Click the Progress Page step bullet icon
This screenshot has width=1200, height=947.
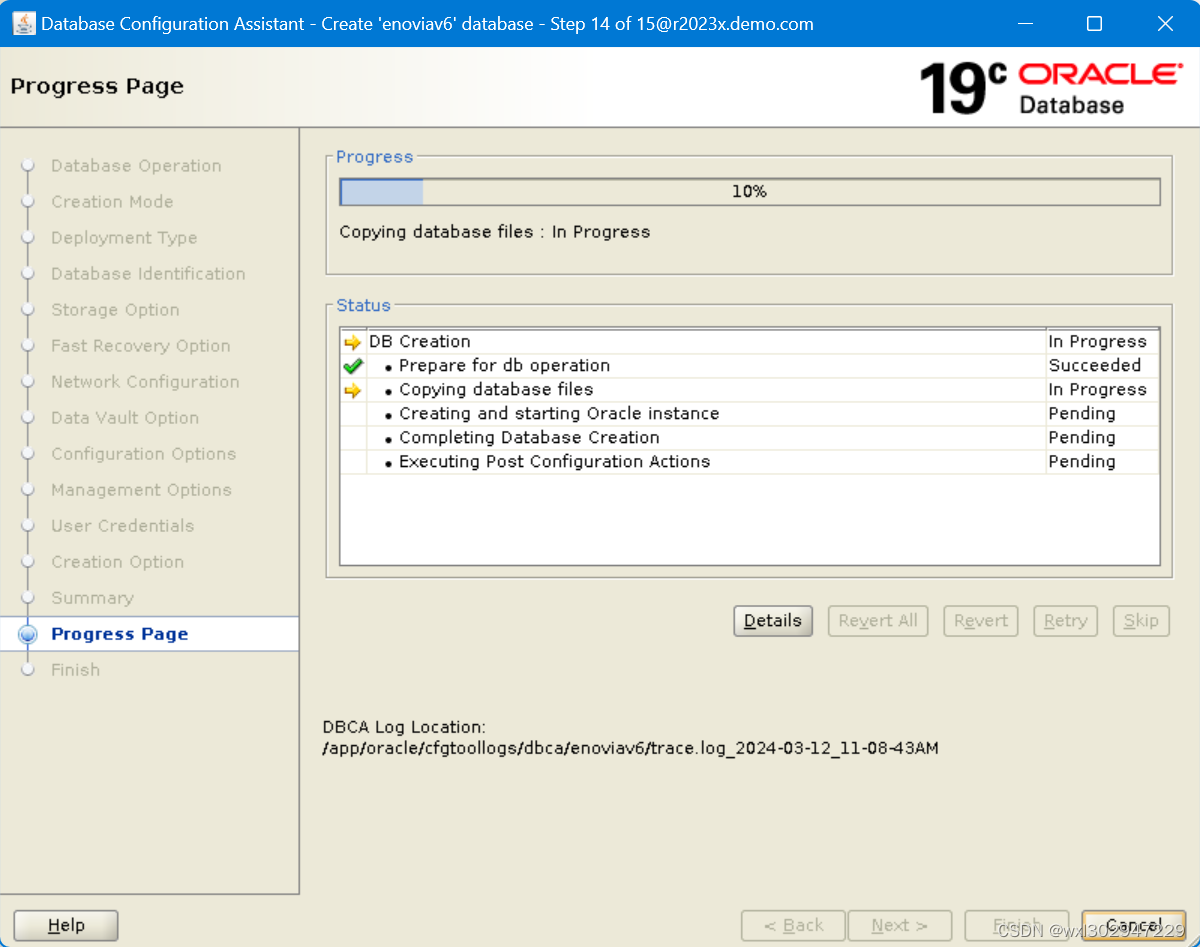point(28,634)
